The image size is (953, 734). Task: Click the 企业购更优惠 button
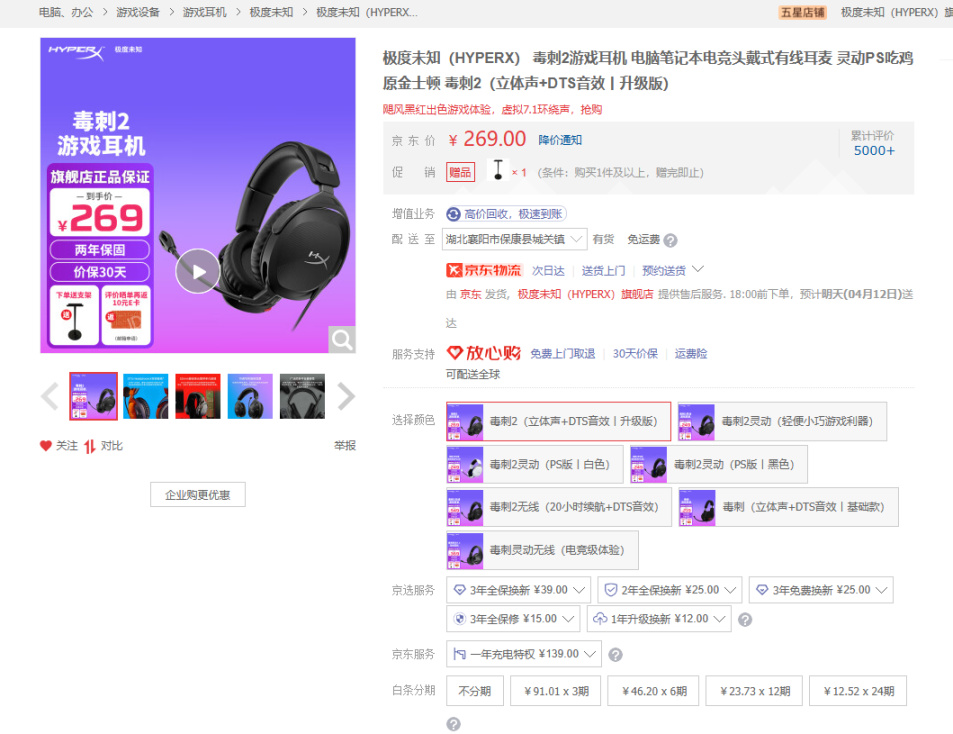(x=198, y=495)
